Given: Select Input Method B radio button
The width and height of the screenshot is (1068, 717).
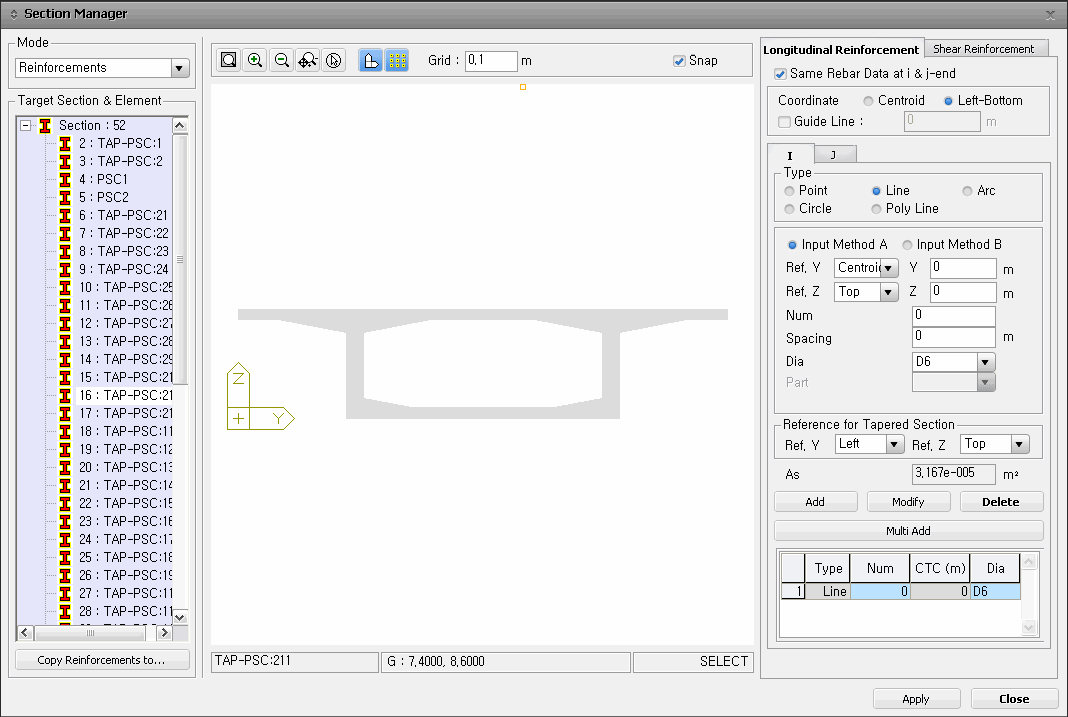Looking at the screenshot, I should coord(907,244).
